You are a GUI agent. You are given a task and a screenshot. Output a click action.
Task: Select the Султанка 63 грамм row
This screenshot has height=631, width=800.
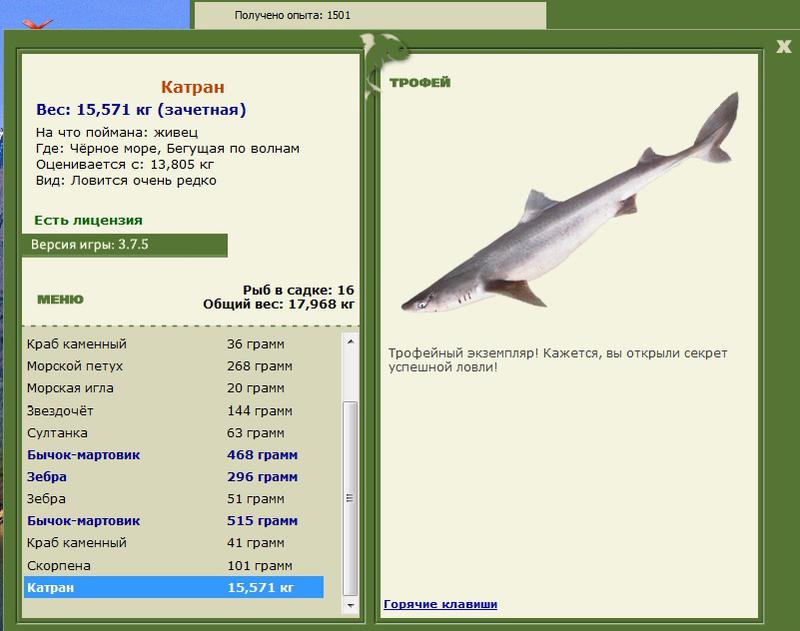coord(173,433)
